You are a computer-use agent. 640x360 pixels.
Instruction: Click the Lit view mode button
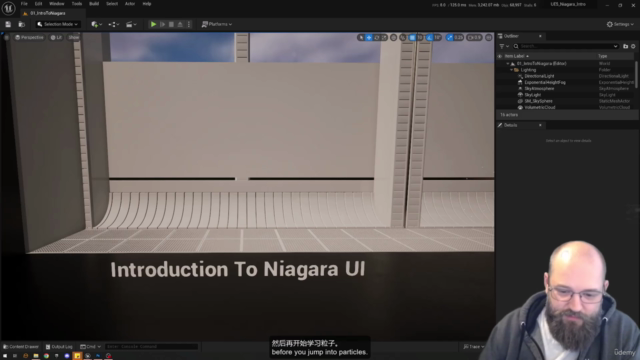coord(56,38)
